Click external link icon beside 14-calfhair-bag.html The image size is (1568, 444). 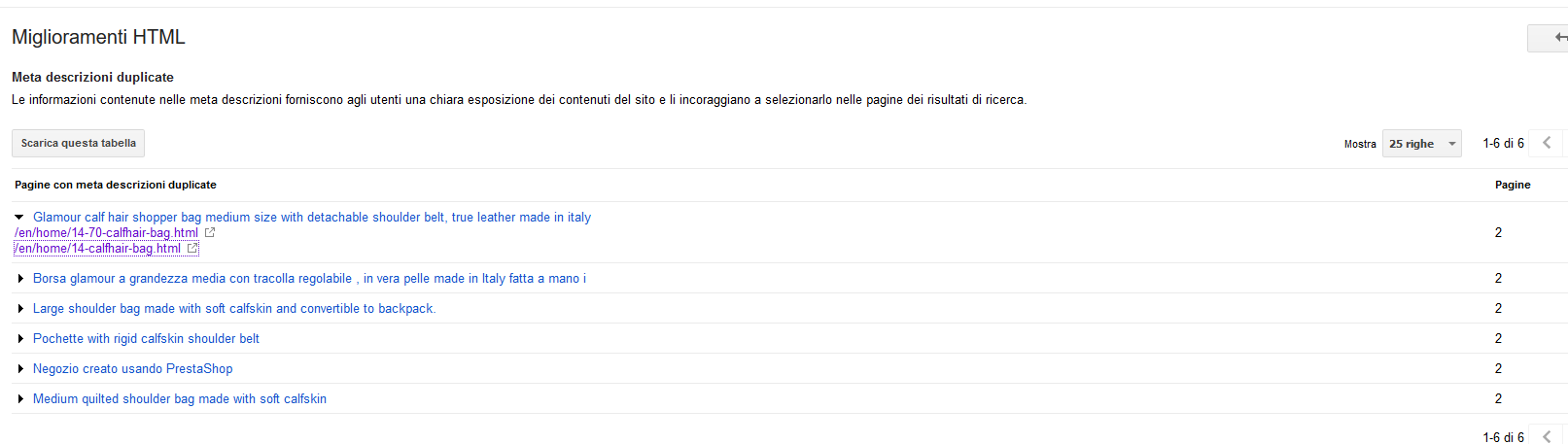(192, 249)
